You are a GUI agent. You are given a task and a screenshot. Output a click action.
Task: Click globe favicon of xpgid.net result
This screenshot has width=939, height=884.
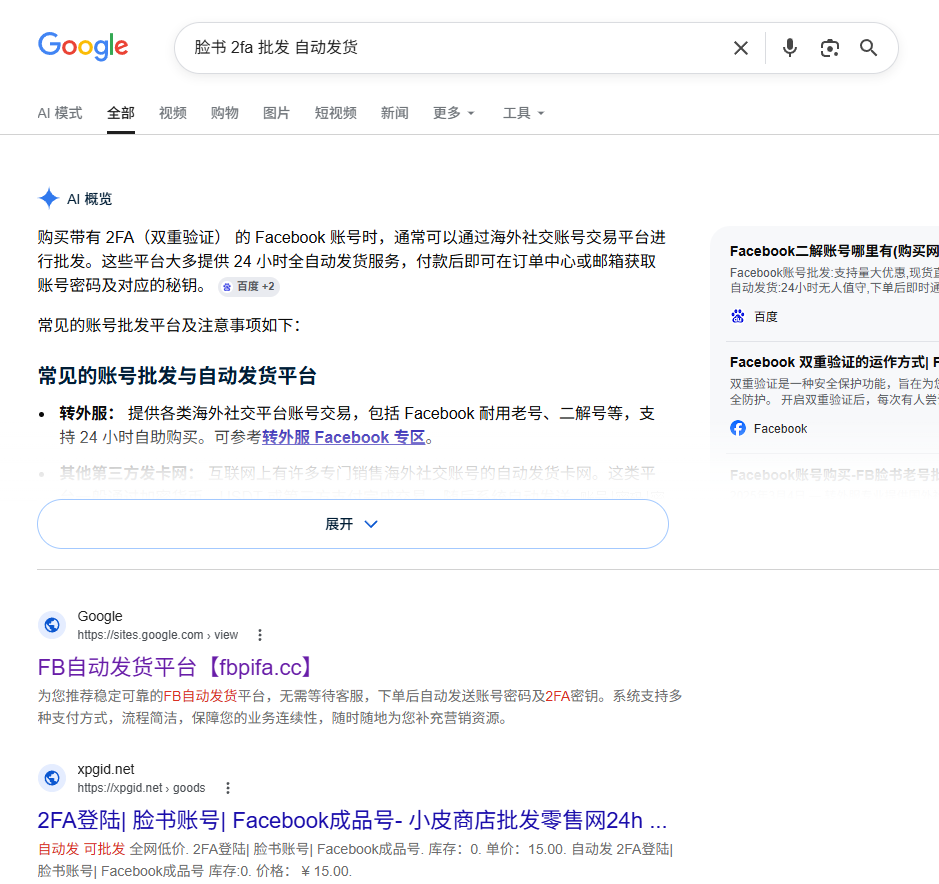[x=52, y=777]
